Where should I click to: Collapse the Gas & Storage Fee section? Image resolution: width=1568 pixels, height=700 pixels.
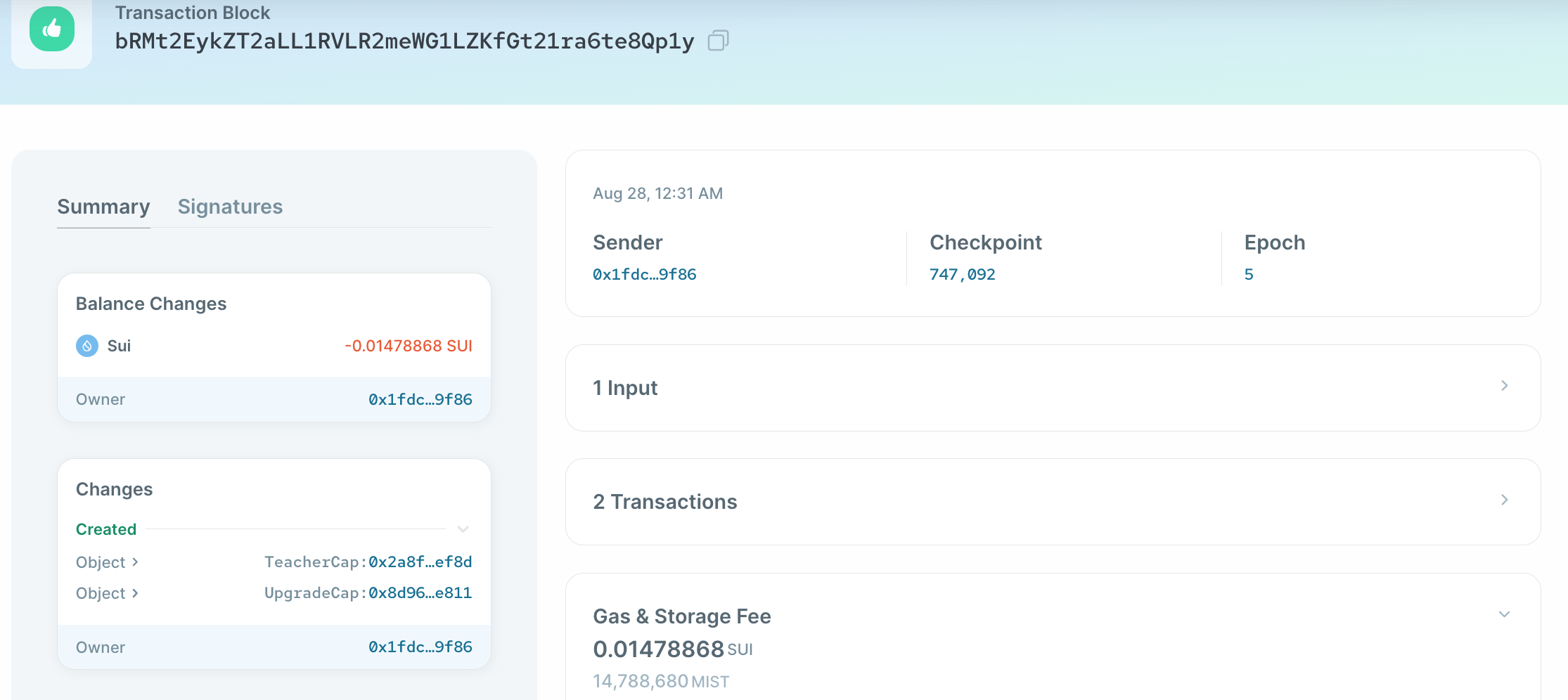(x=1504, y=614)
